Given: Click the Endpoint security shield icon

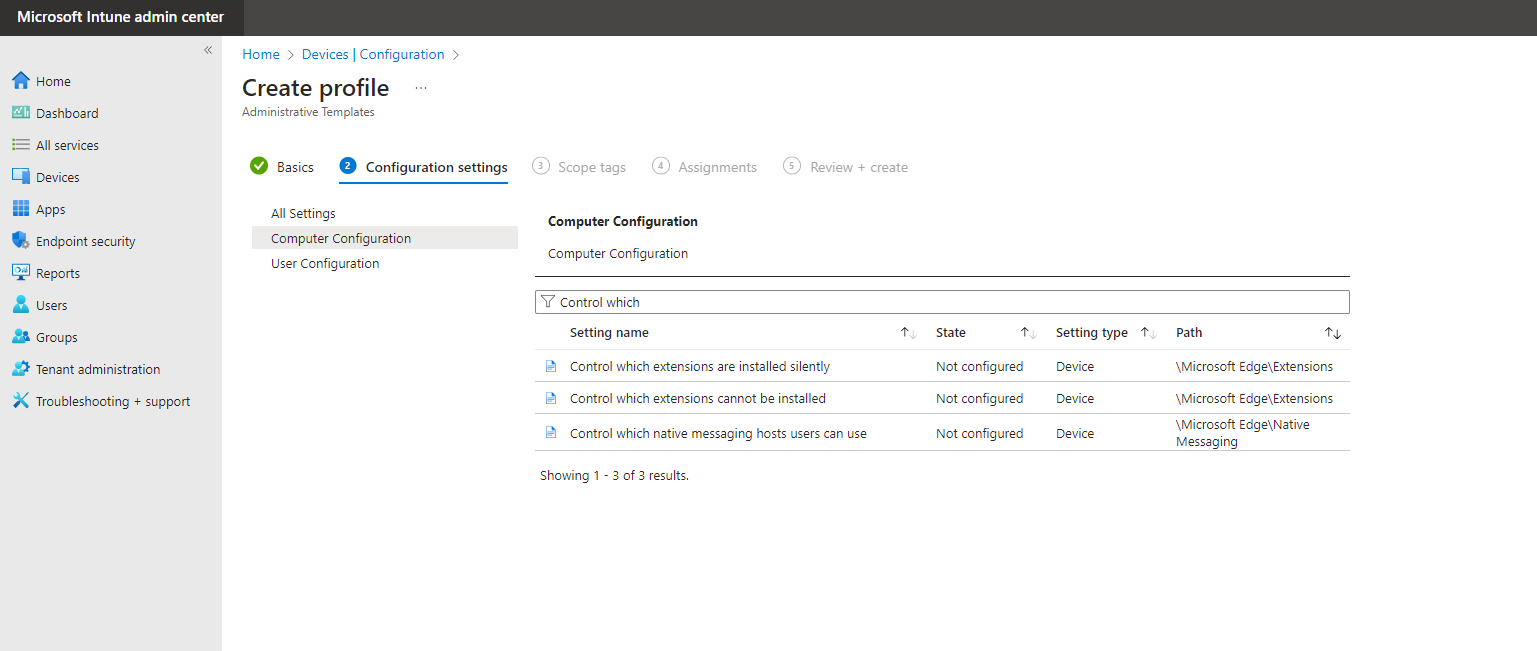Looking at the screenshot, I should [x=20, y=241].
